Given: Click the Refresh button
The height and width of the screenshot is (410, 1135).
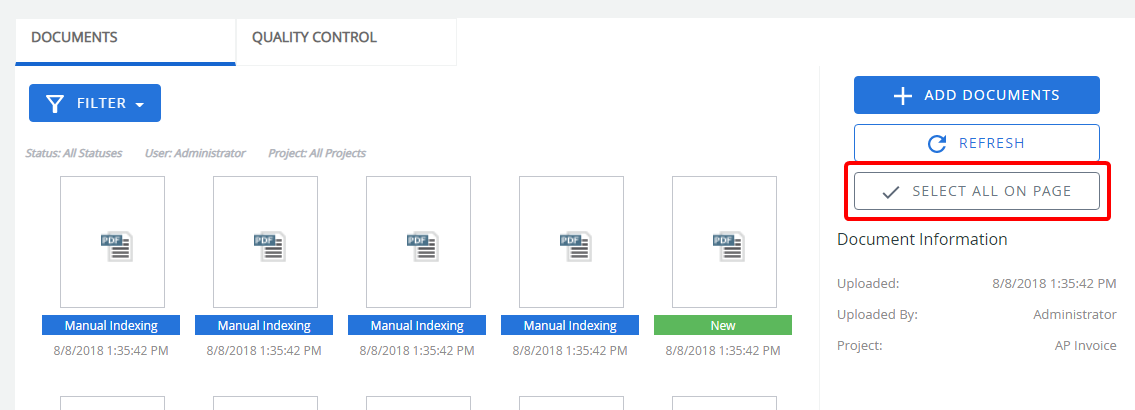Looking at the screenshot, I should 976,143.
